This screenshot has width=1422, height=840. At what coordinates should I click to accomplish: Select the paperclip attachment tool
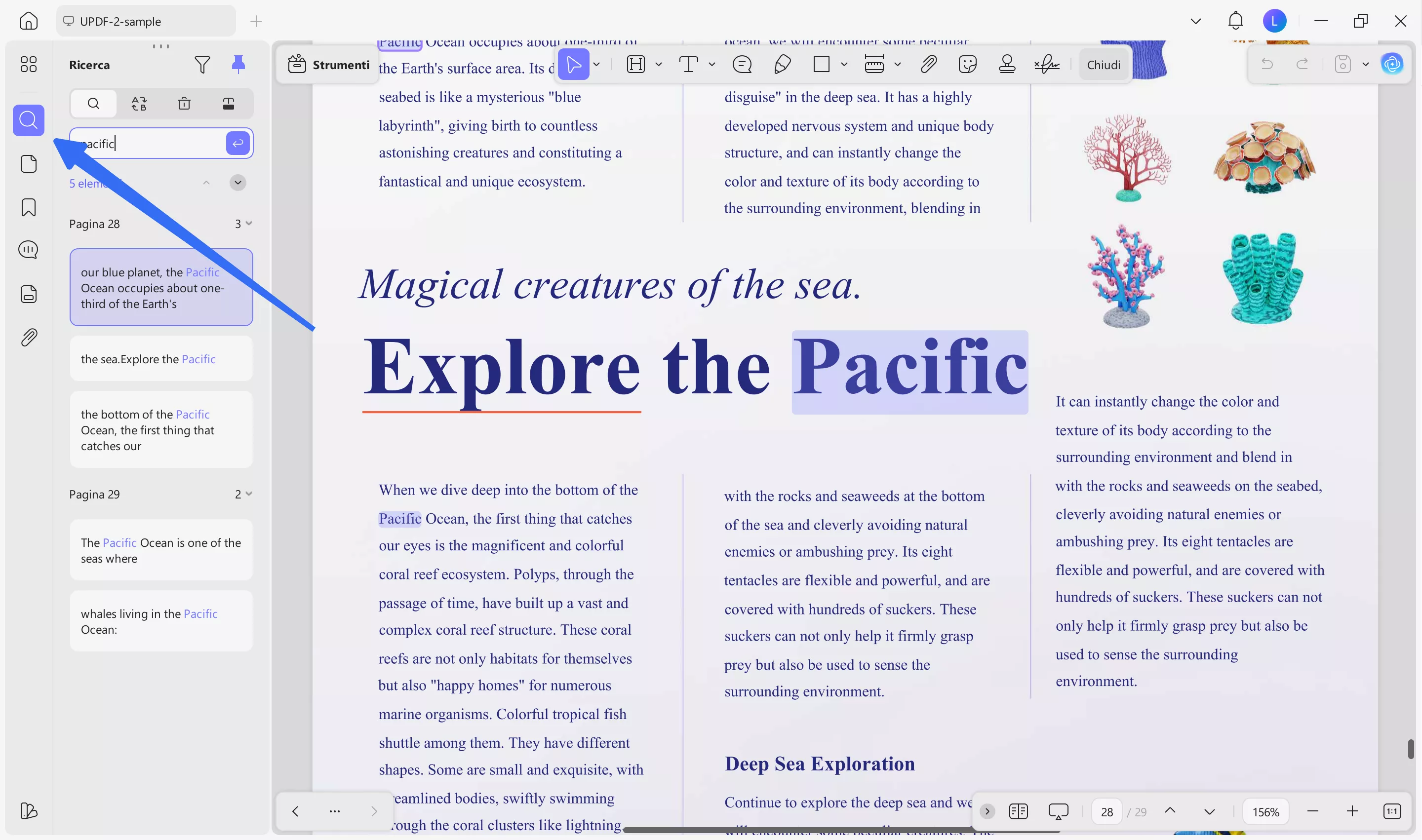pyautogui.click(x=928, y=64)
